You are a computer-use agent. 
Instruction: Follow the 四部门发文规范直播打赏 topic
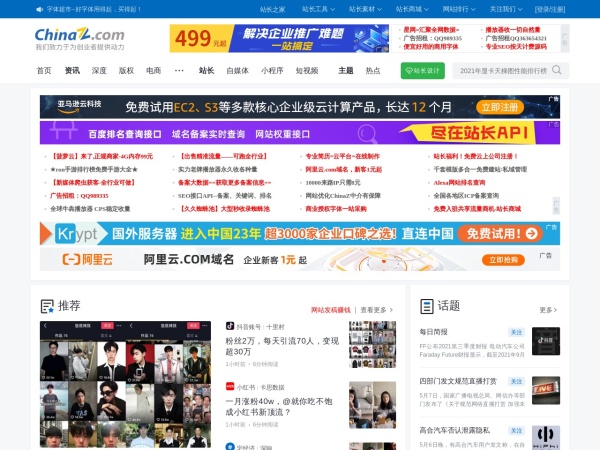516,381
